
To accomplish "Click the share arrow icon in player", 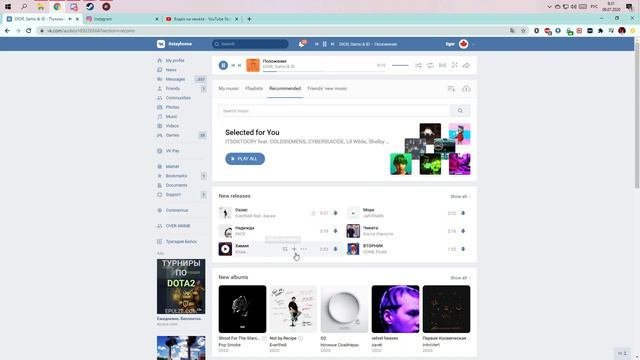I will (466, 65).
